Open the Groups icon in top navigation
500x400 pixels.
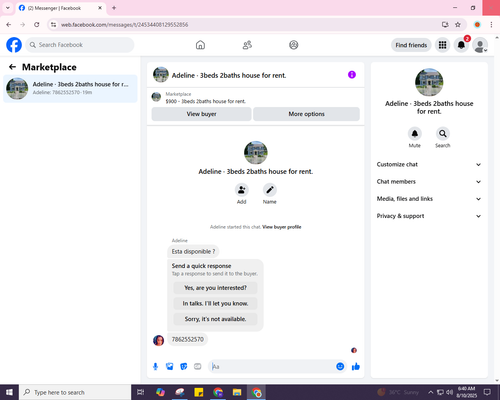(294, 45)
